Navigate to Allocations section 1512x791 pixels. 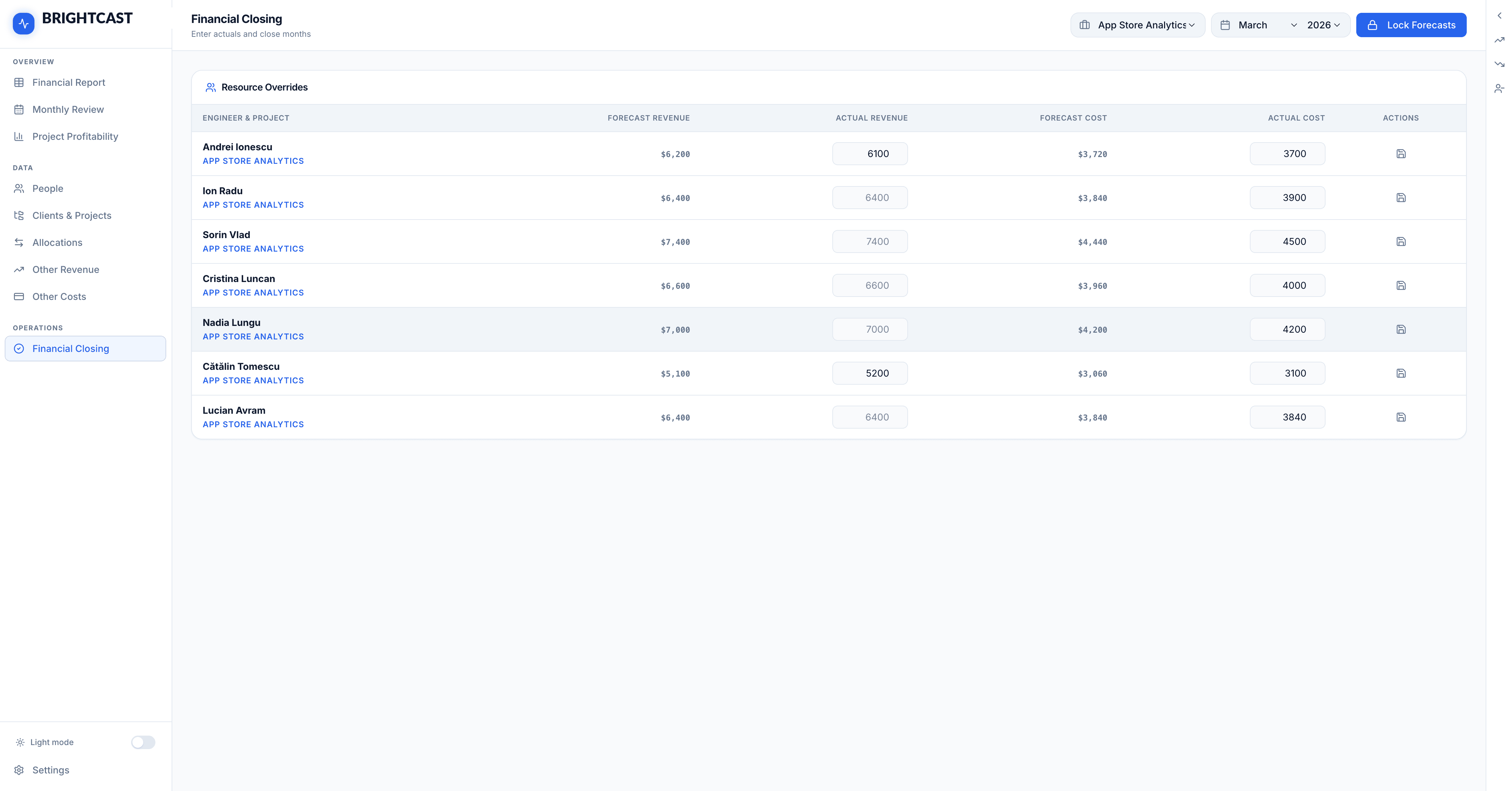[x=57, y=243]
